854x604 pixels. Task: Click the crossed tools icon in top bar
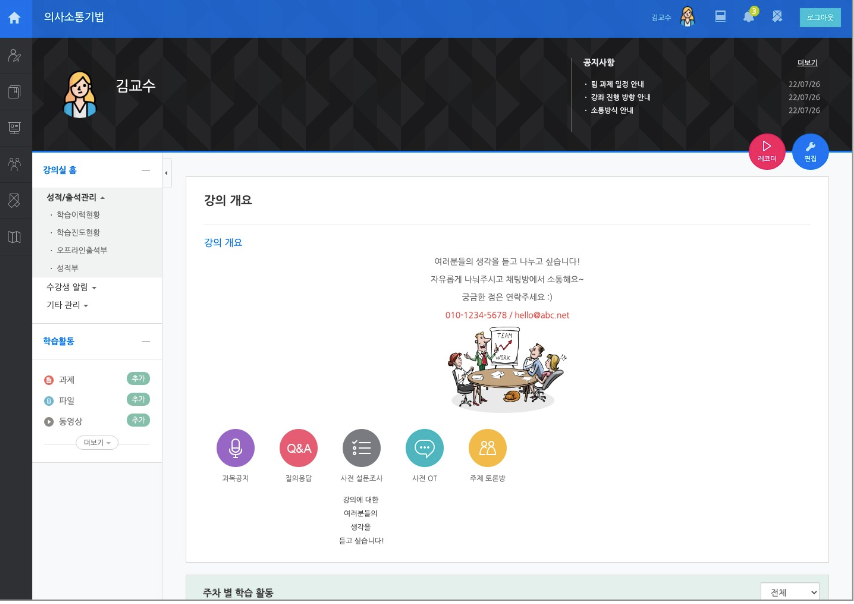777,16
